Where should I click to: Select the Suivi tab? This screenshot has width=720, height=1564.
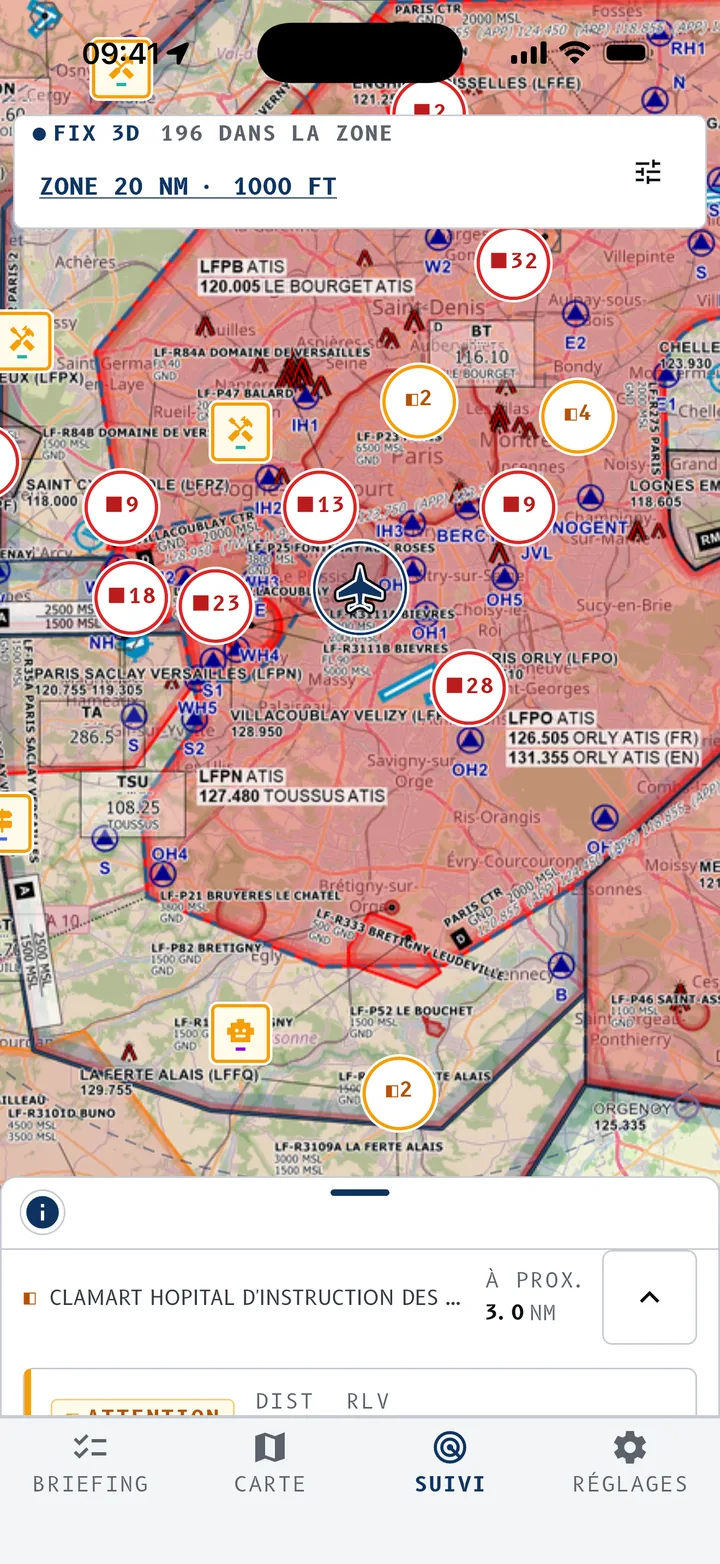[x=450, y=1464]
